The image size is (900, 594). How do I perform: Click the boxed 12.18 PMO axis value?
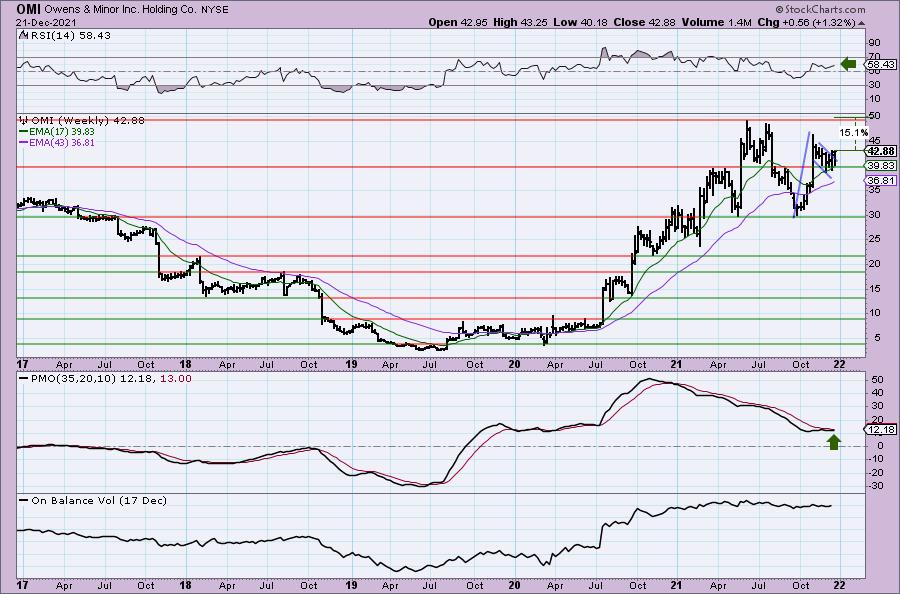pyautogui.click(x=881, y=429)
